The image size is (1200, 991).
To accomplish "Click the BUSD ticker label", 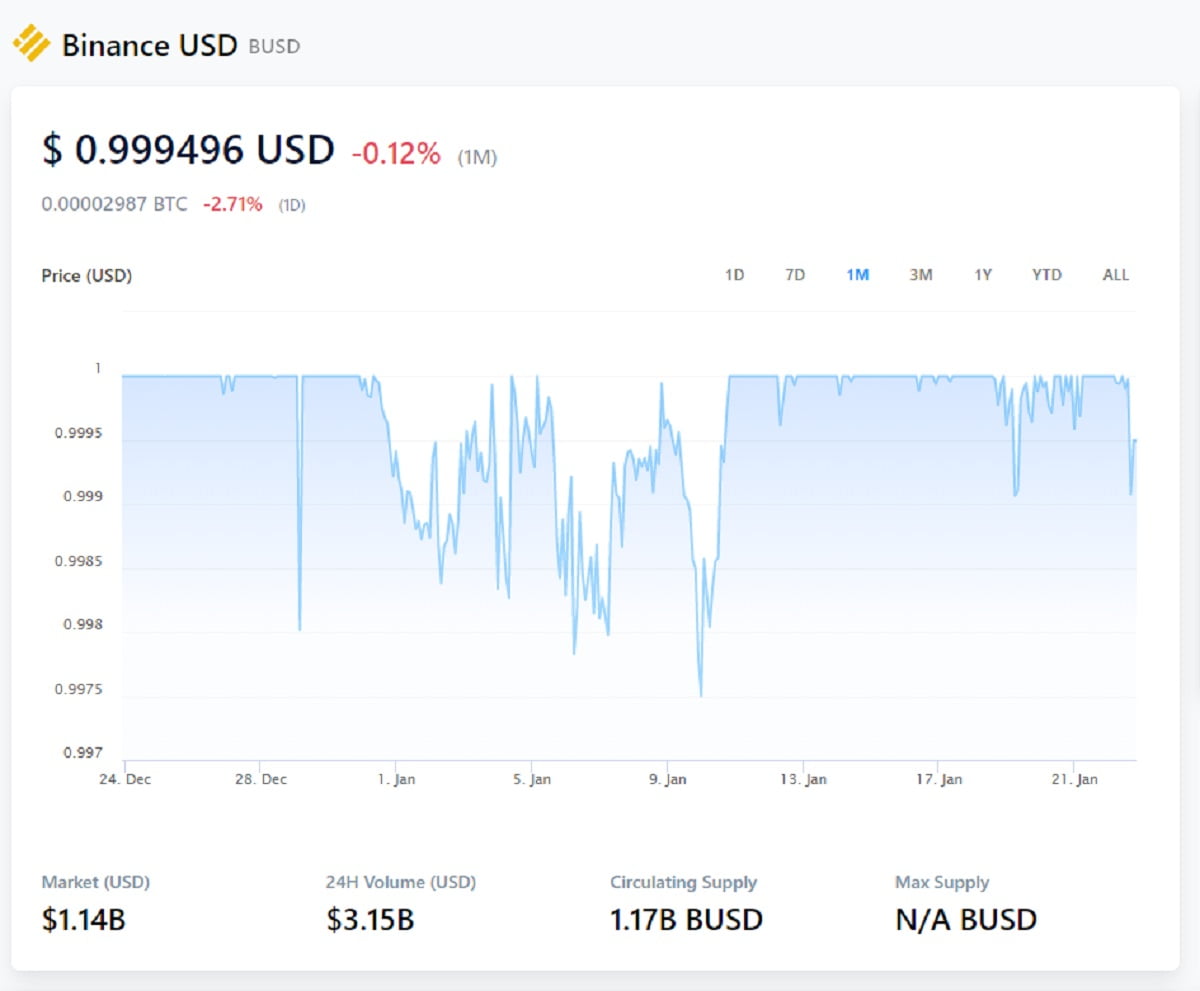I will pos(274,47).
